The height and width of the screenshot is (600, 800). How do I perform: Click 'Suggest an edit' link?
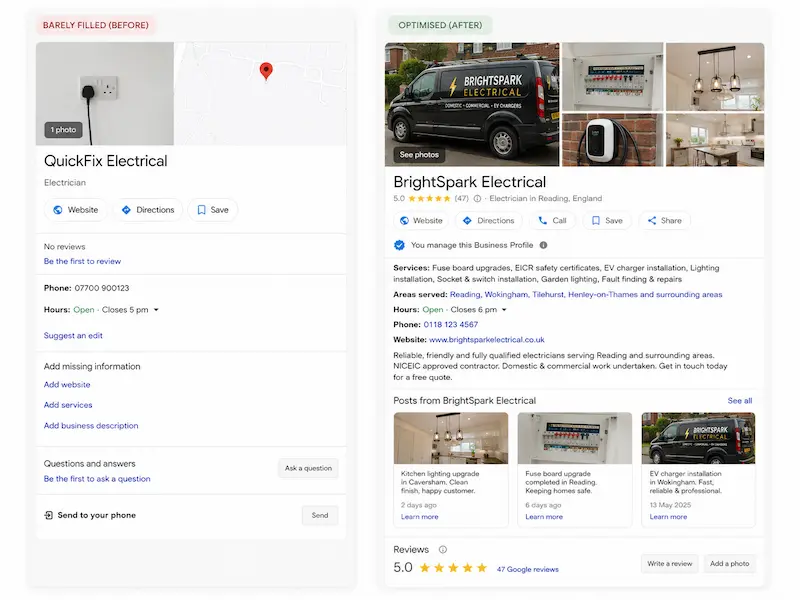point(73,336)
